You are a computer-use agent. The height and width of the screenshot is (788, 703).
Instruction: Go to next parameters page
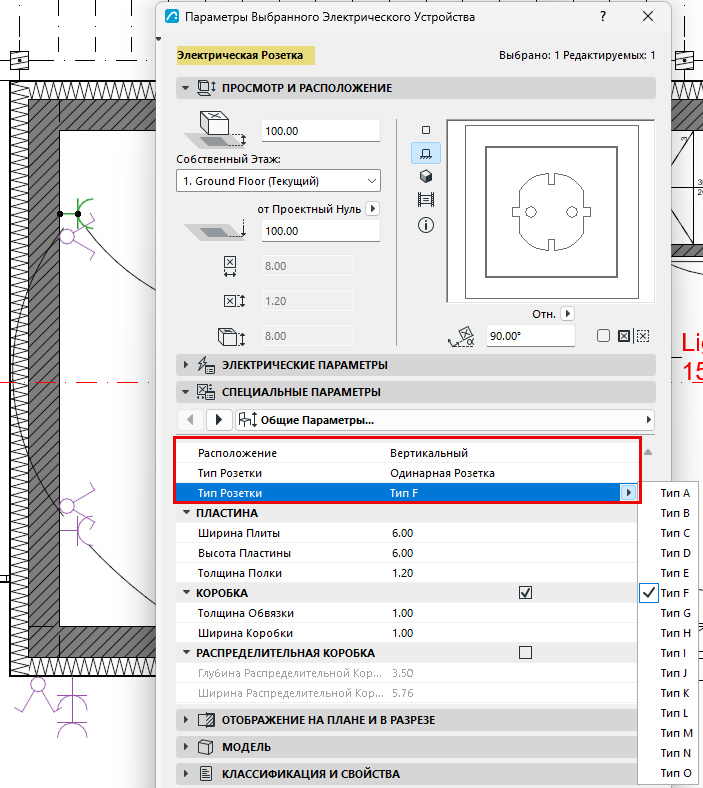pos(219,419)
